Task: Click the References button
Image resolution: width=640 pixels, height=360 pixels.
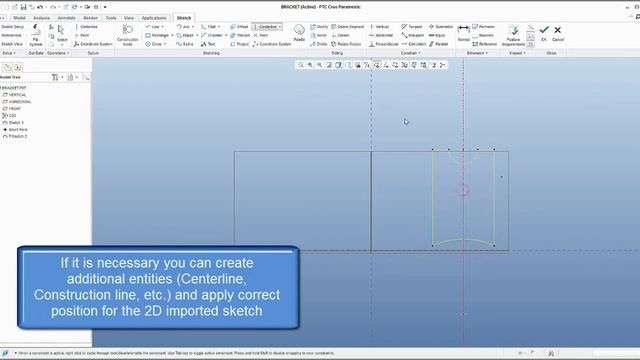Action: tap(11, 36)
